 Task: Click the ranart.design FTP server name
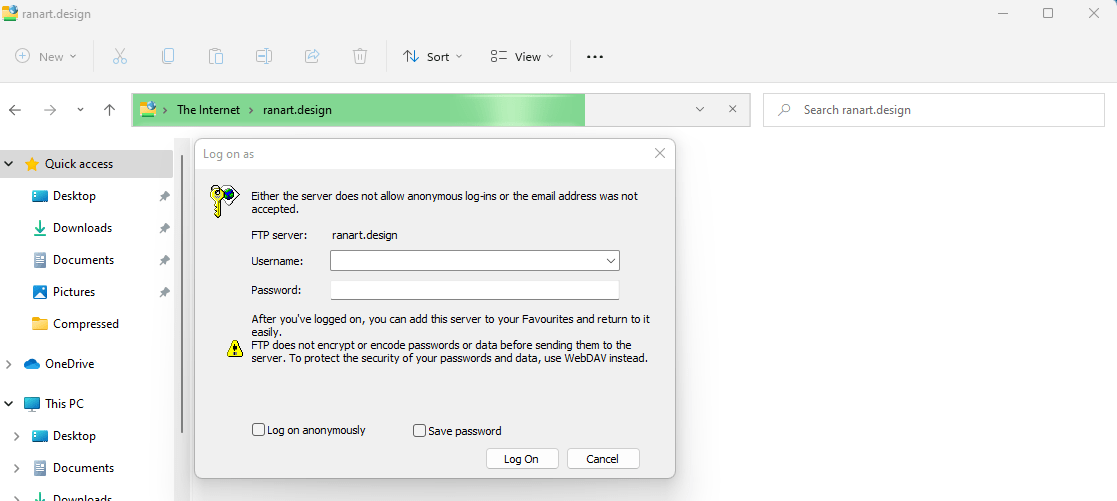click(365, 235)
